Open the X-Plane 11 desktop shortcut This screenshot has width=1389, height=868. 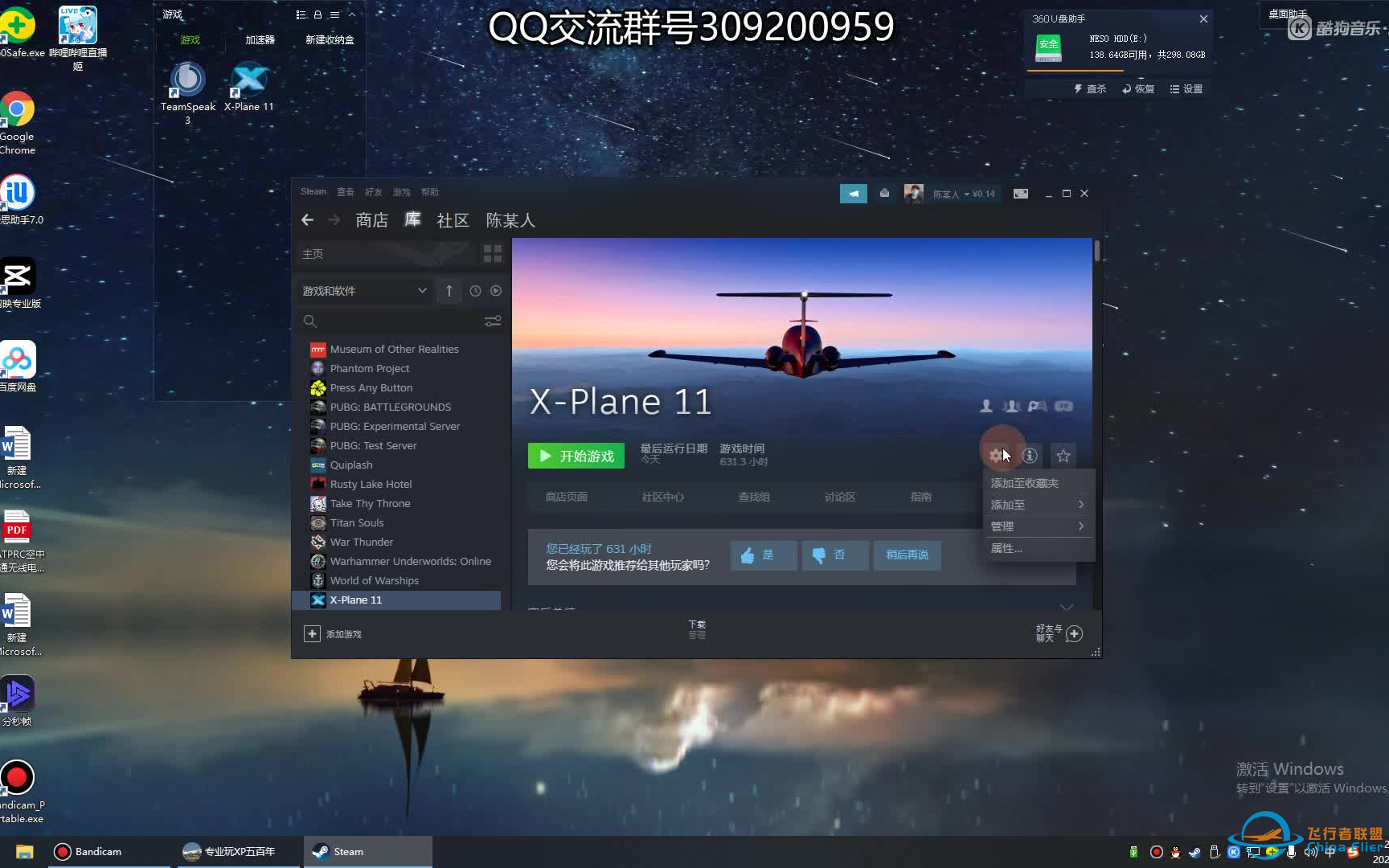[249, 87]
